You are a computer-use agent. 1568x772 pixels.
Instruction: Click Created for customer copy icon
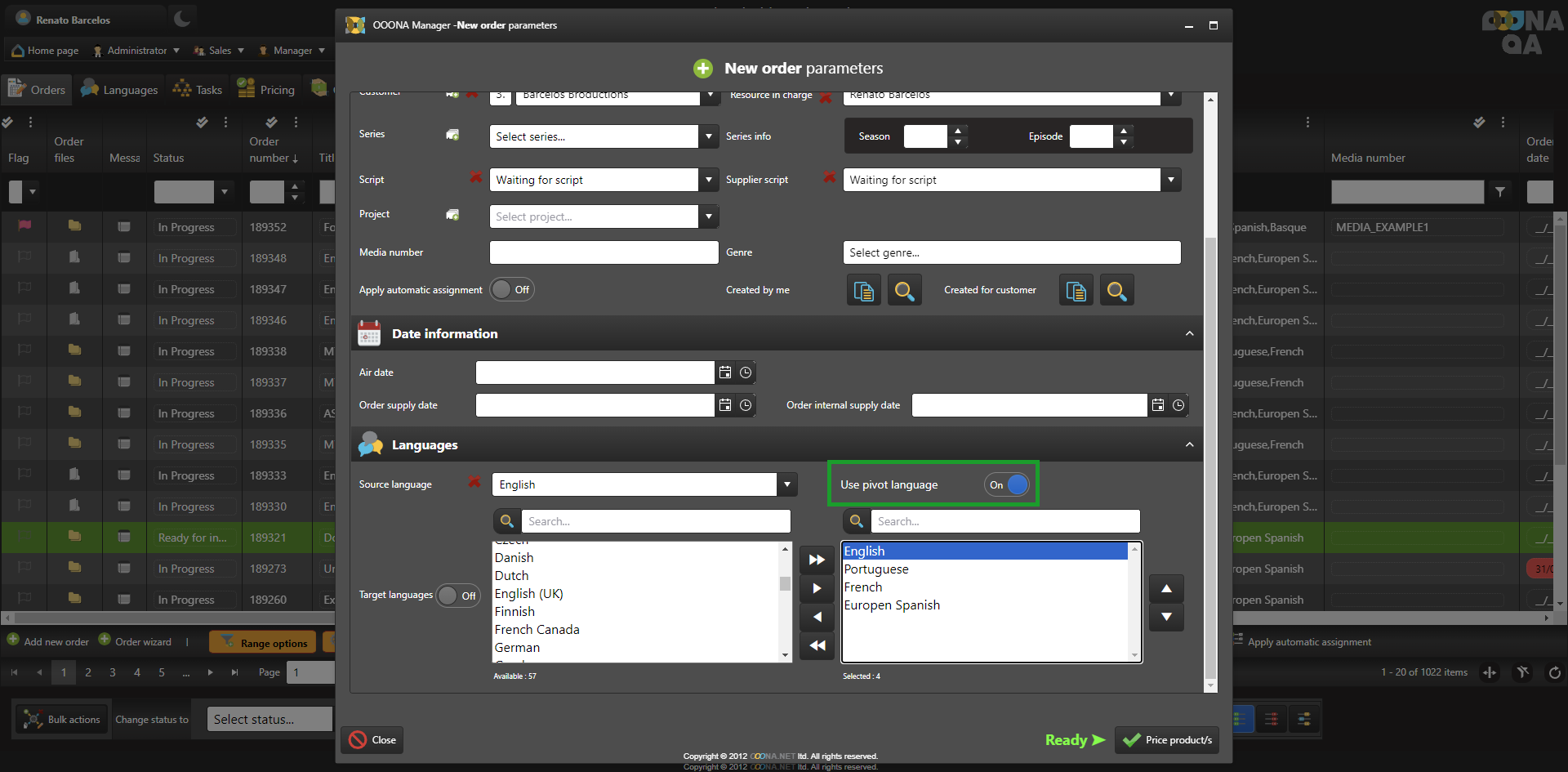tap(1076, 291)
